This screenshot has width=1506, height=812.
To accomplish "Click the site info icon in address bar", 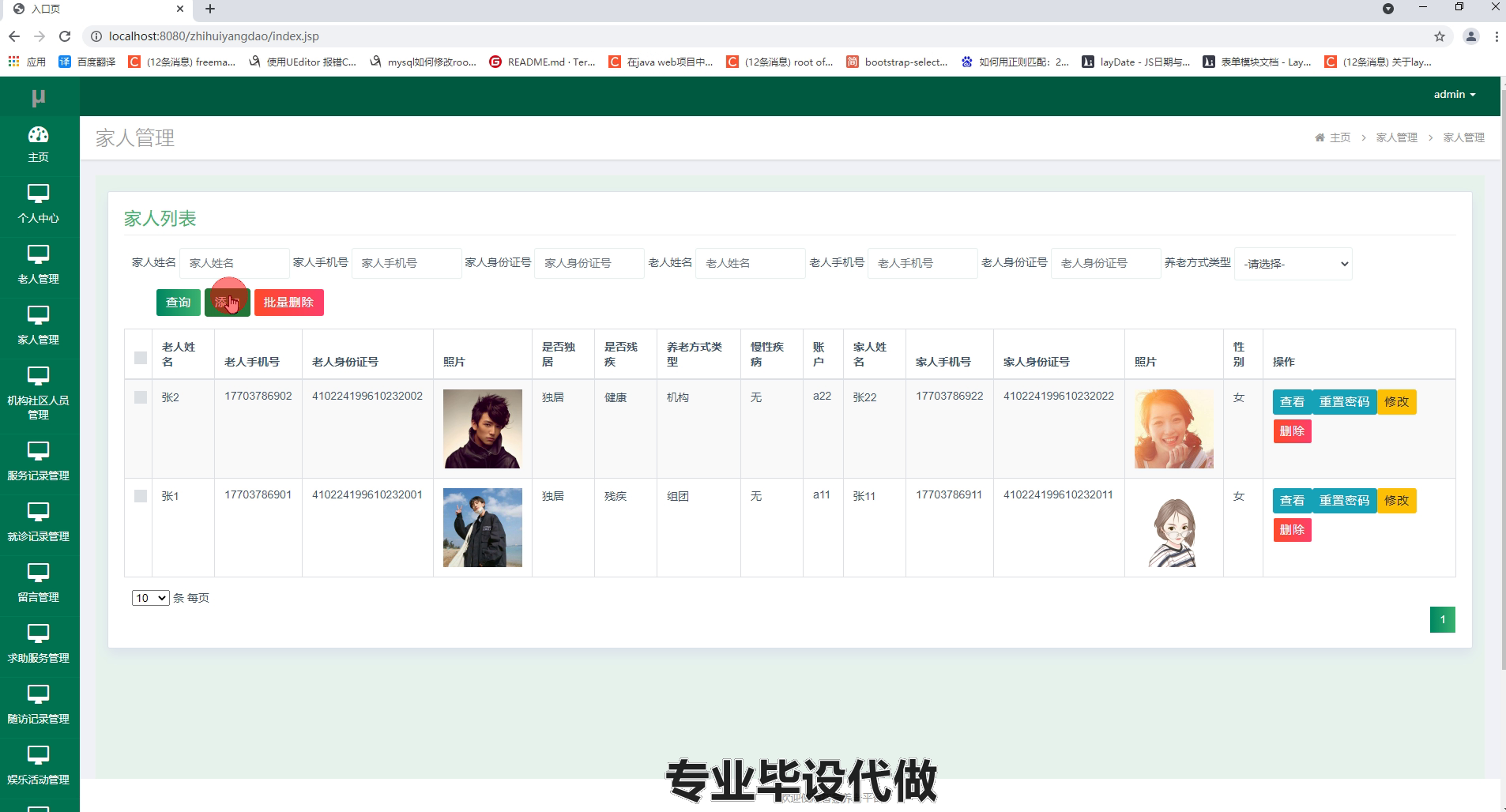I will 96,36.
